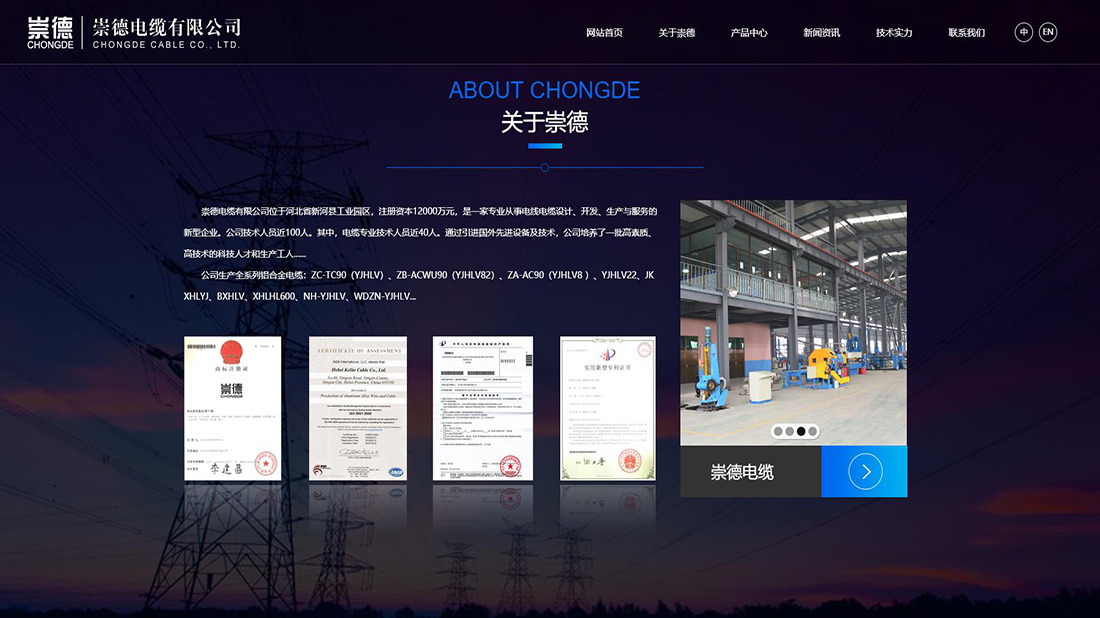The height and width of the screenshot is (618, 1100).
Task: Click the product list paragraph starting 公司生产全系列
Action: [x=419, y=286]
